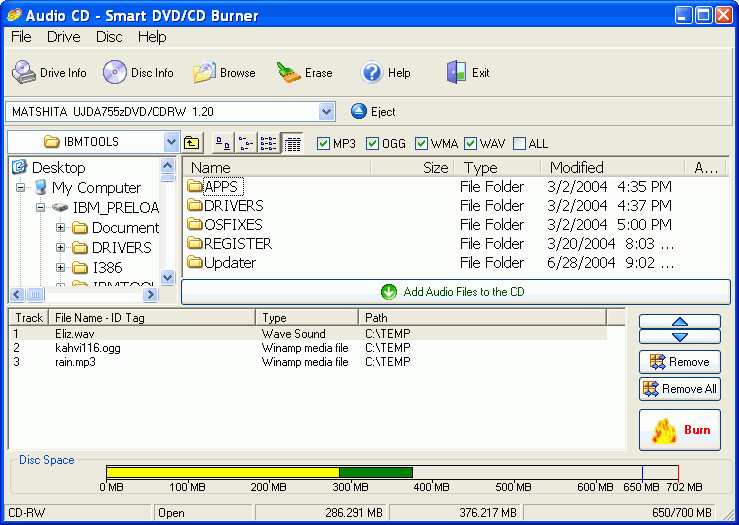Image resolution: width=739 pixels, height=525 pixels.
Task: Uncheck the MP3 file filter
Action: tap(323, 143)
